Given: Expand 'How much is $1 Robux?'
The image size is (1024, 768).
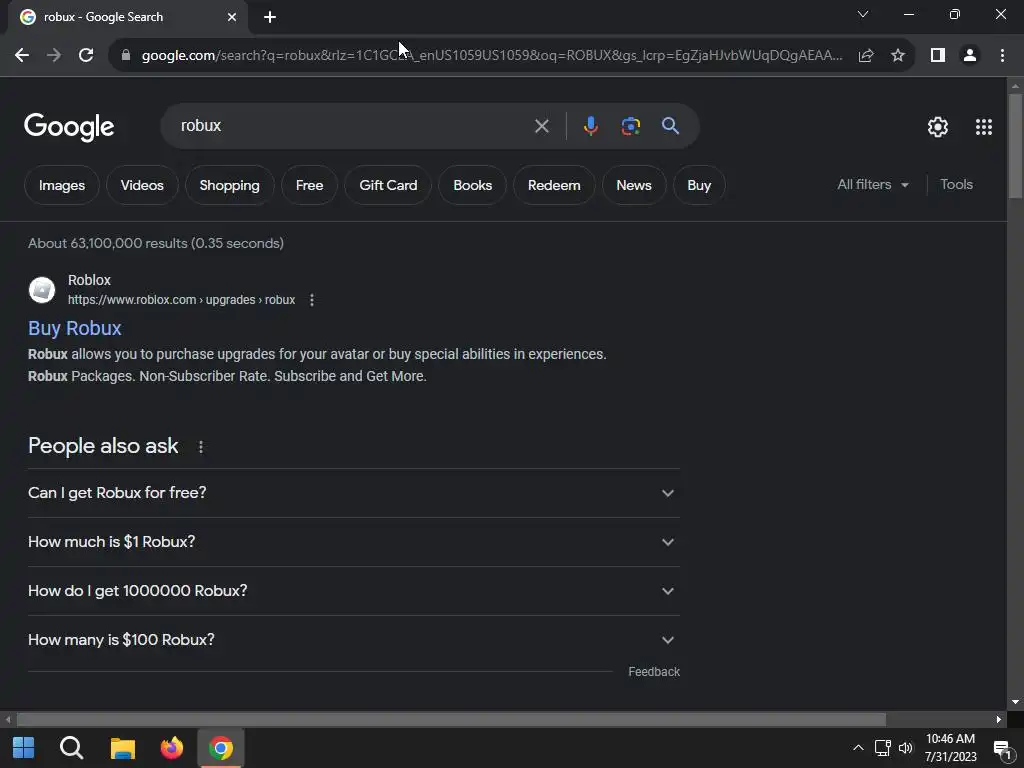Looking at the screenshot, I should 354,542.
